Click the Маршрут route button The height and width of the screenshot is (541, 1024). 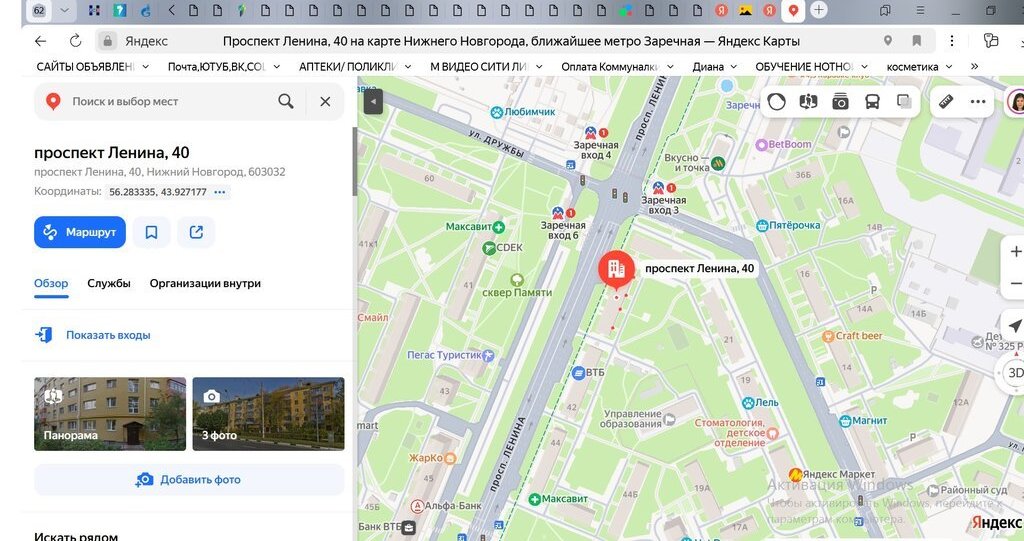pos(80,232)
